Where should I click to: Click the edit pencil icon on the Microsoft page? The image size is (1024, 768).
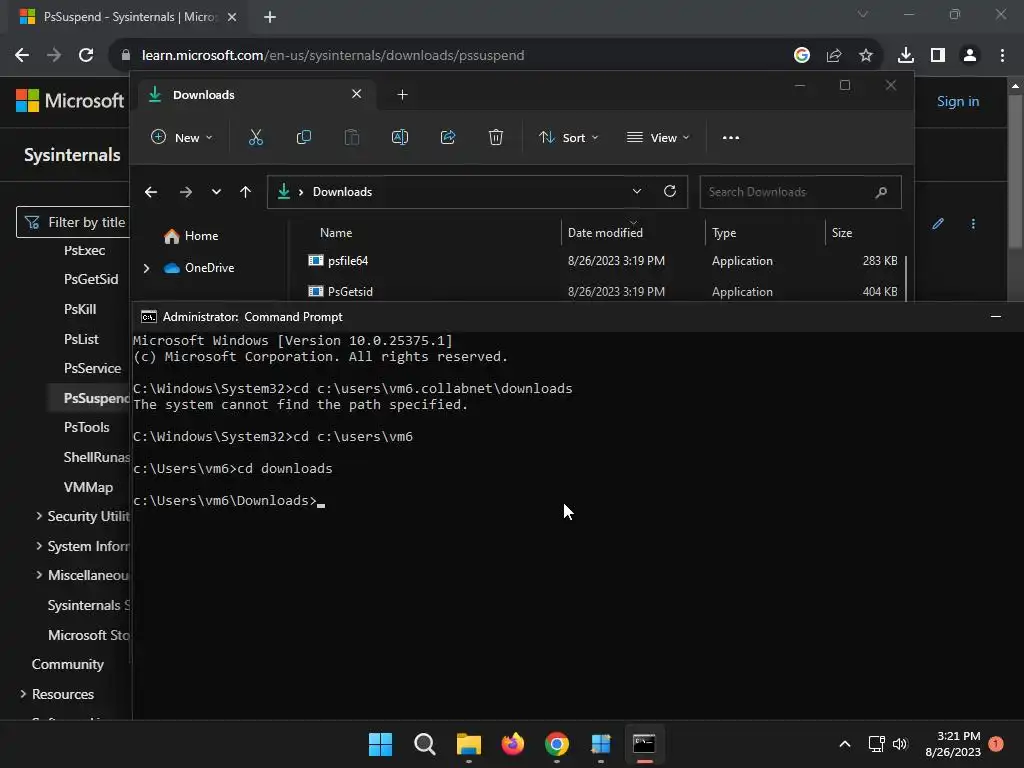point(938,224)
